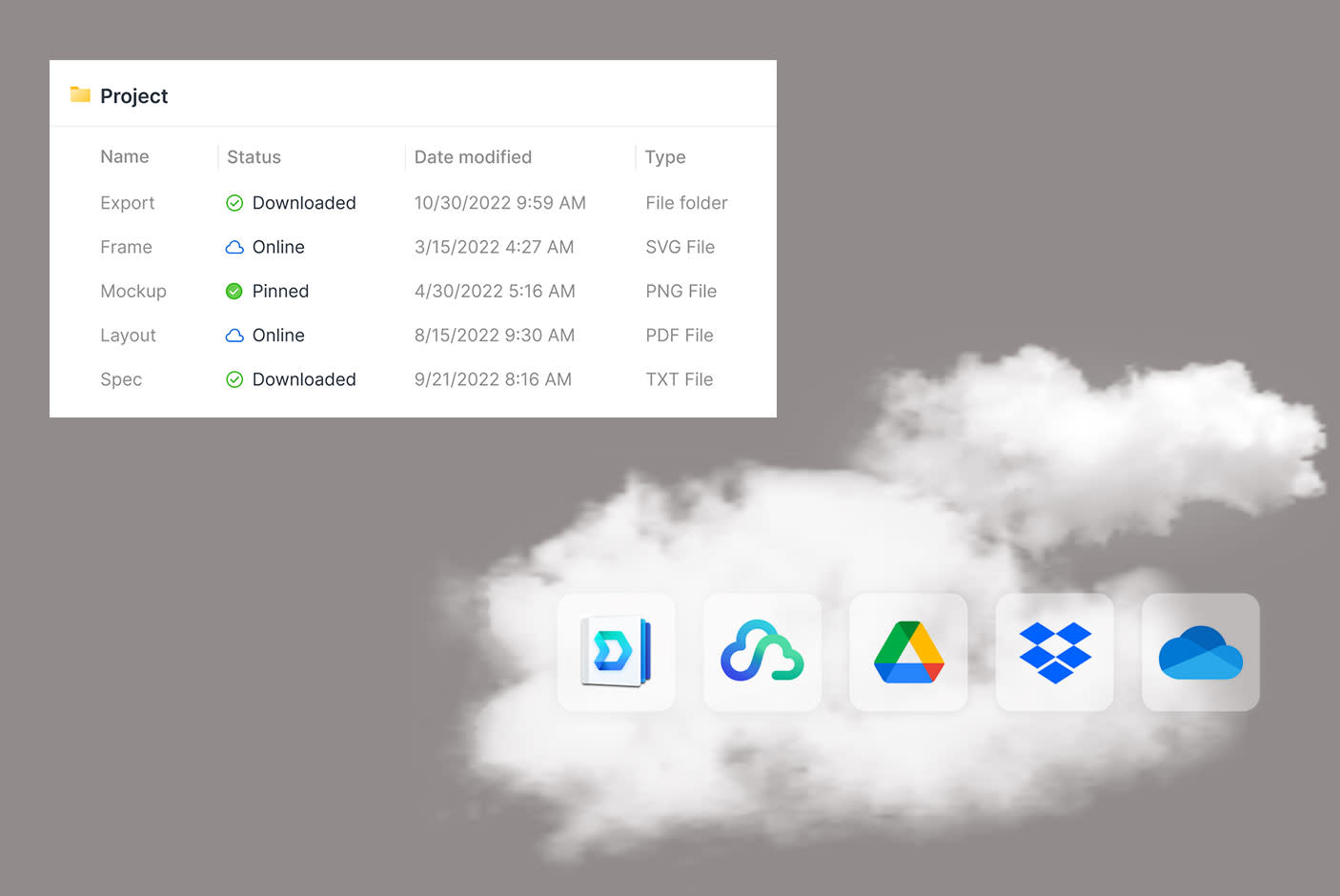Screen dimensions: 1340x896
Task: Click the Online cloud icon for Layout
Action: coord(234,336)
